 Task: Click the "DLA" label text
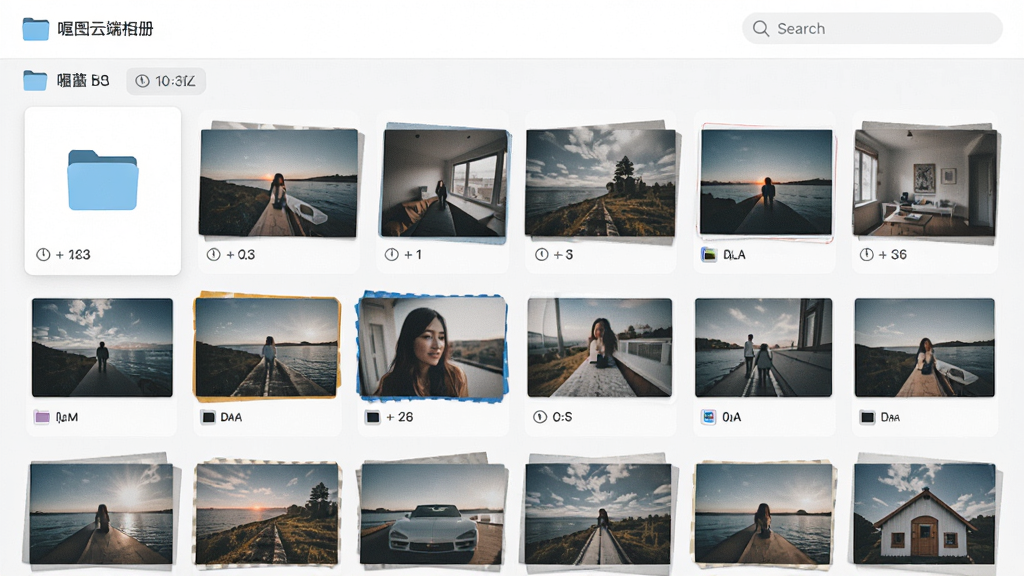(x=734, y=255)
